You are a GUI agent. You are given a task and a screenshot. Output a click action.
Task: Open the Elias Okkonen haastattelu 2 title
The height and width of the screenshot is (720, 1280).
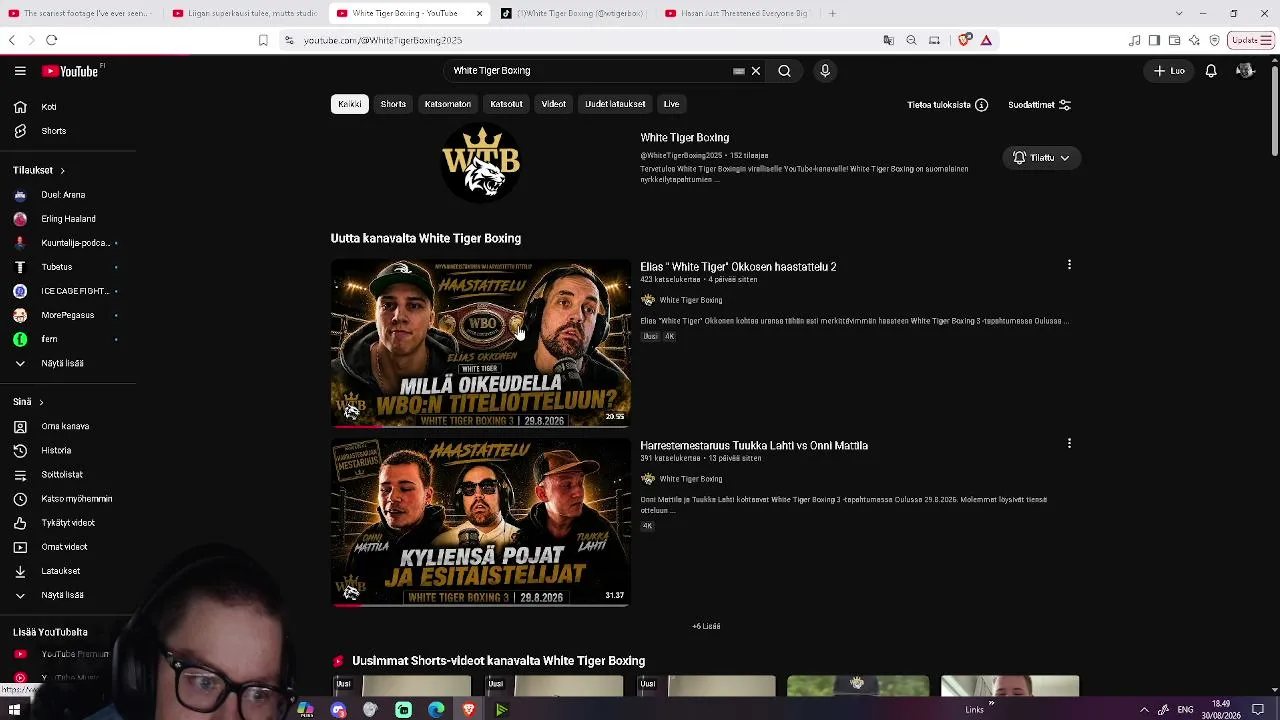(738, 267)
